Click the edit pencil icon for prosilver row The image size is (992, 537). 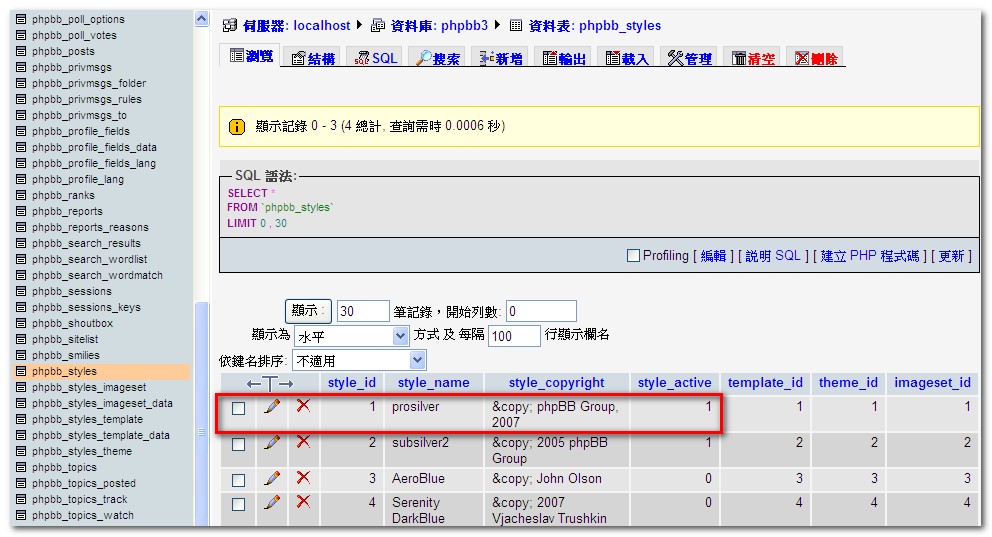tap(272, 406)
